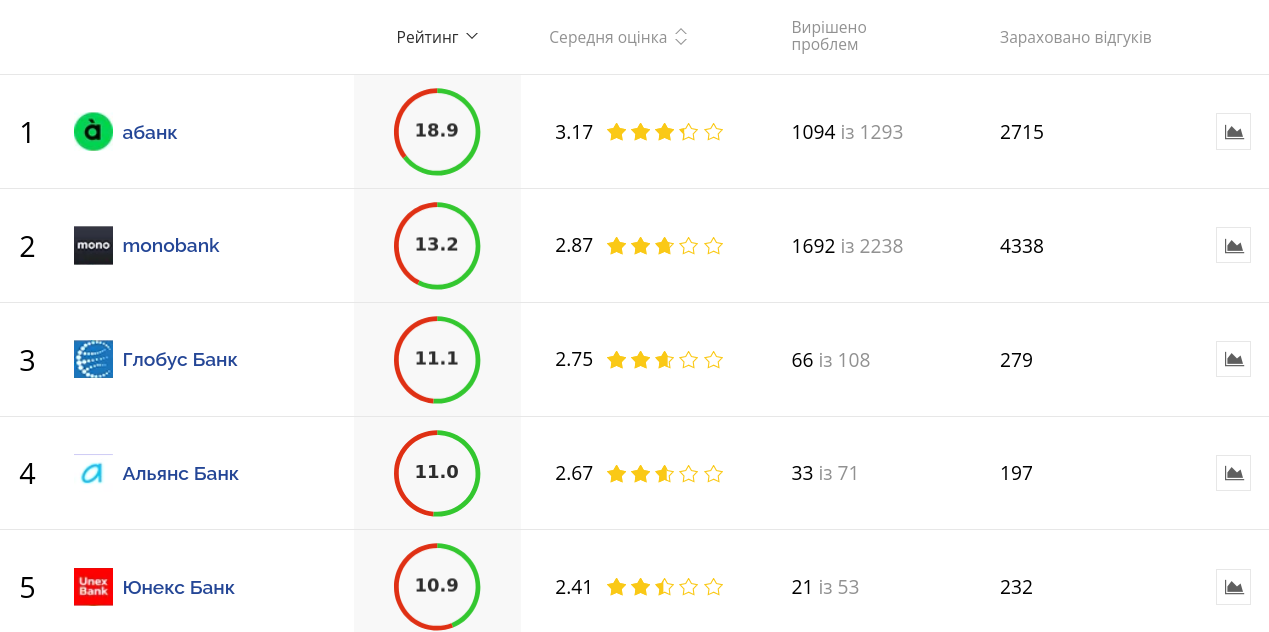The image size is (1269, 632).
Task: View the chart icon for Юнекс Банк
Action: point(1233,587)
